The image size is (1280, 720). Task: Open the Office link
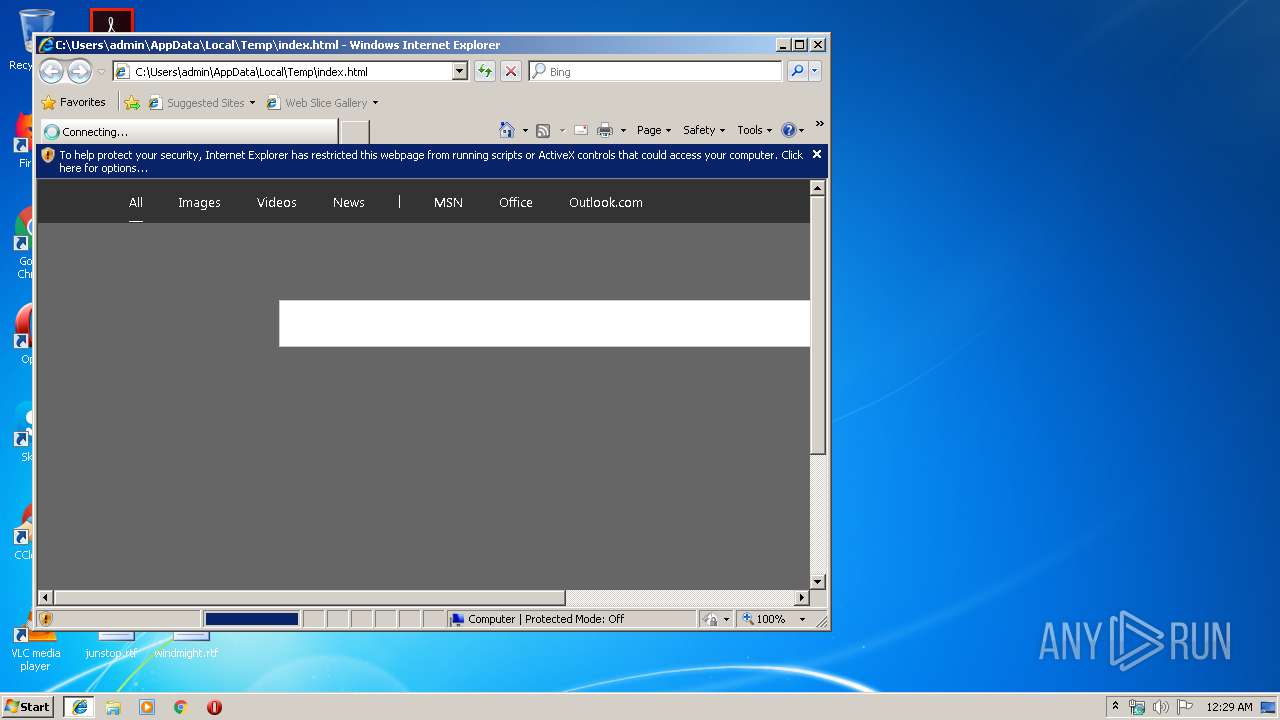point(516,202)
